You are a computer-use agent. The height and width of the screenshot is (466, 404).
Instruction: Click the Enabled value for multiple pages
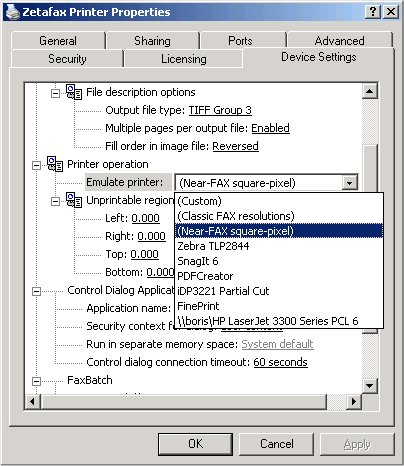270,128
